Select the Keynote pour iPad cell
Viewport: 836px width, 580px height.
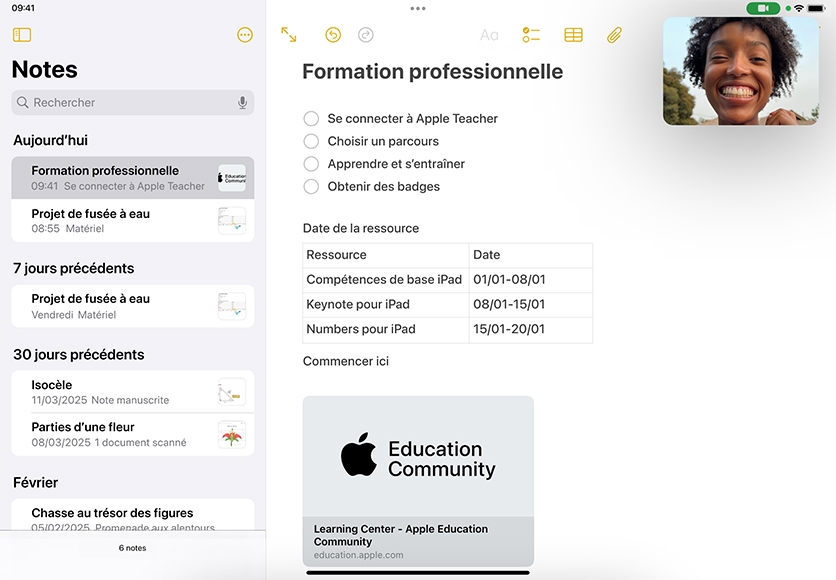[385, 304]
